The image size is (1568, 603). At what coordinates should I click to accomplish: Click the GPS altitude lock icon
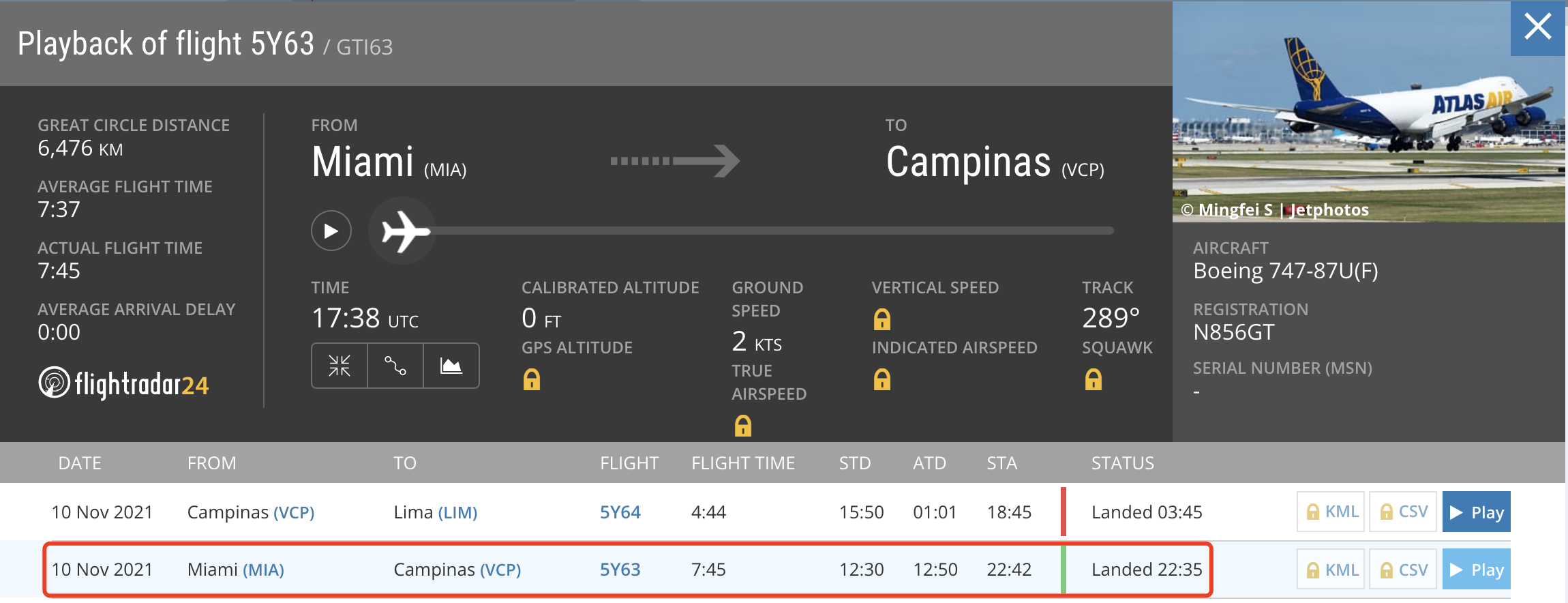click(x=532, y=379)
